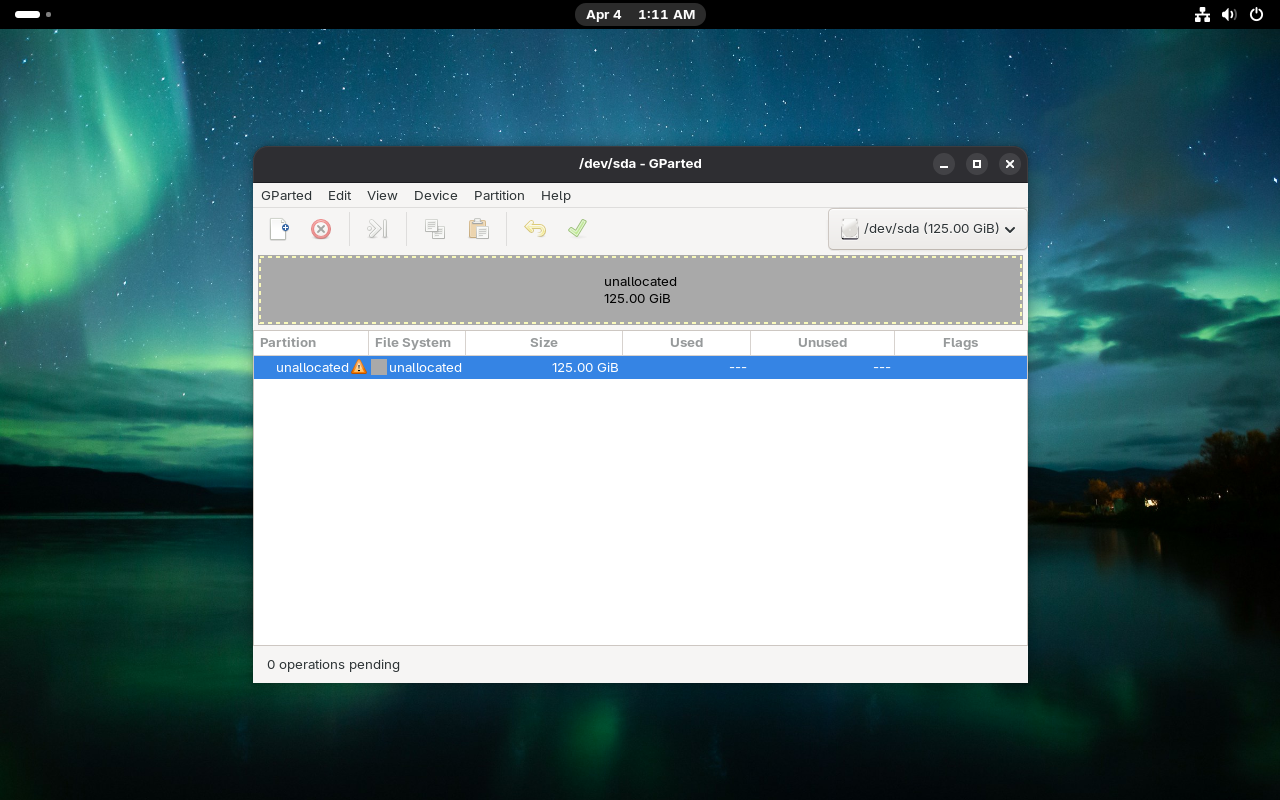Click the Delete partition toolbar icon
This screenshot has width=1280, height=800.
tap(321, 229)
